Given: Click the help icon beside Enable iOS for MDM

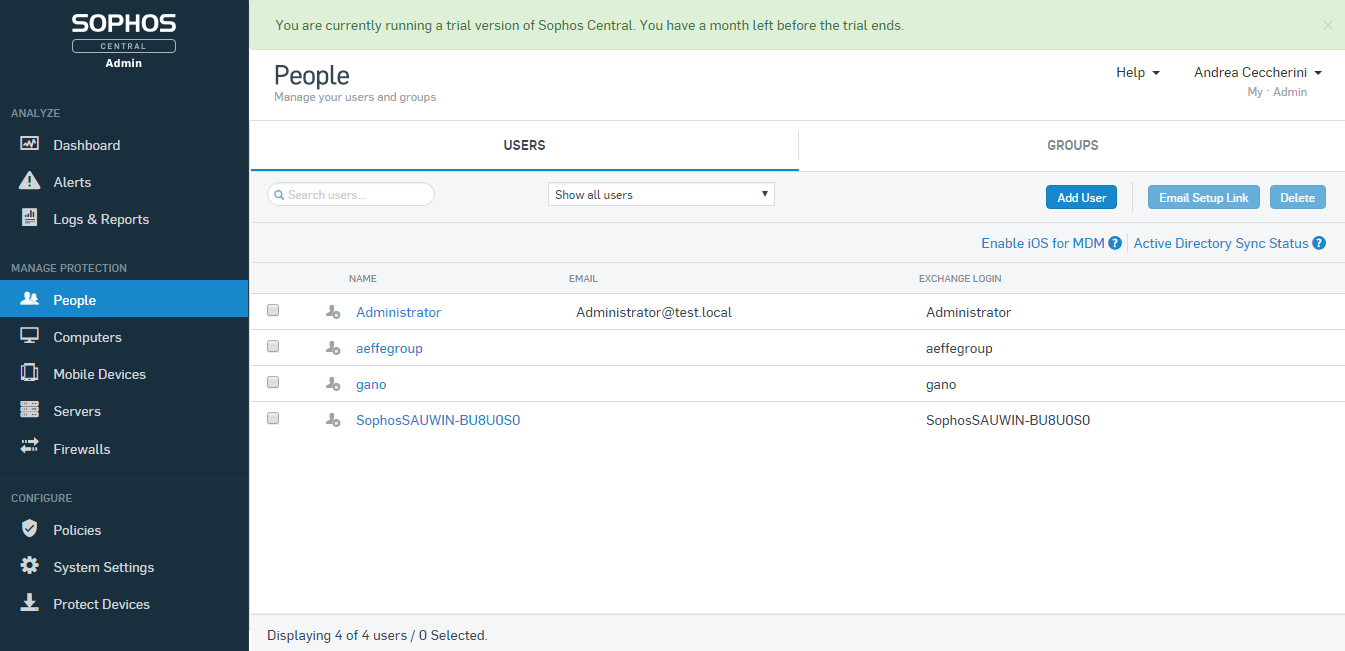Looking at the screenshot, I should tap(1115, 243).
